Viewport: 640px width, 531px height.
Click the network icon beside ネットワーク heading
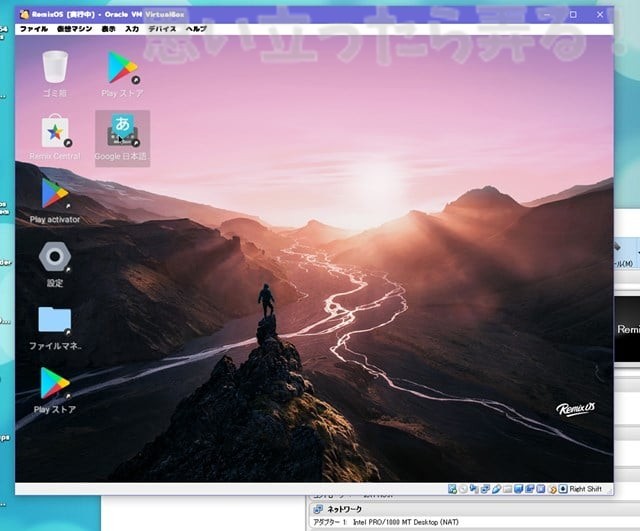318,509
